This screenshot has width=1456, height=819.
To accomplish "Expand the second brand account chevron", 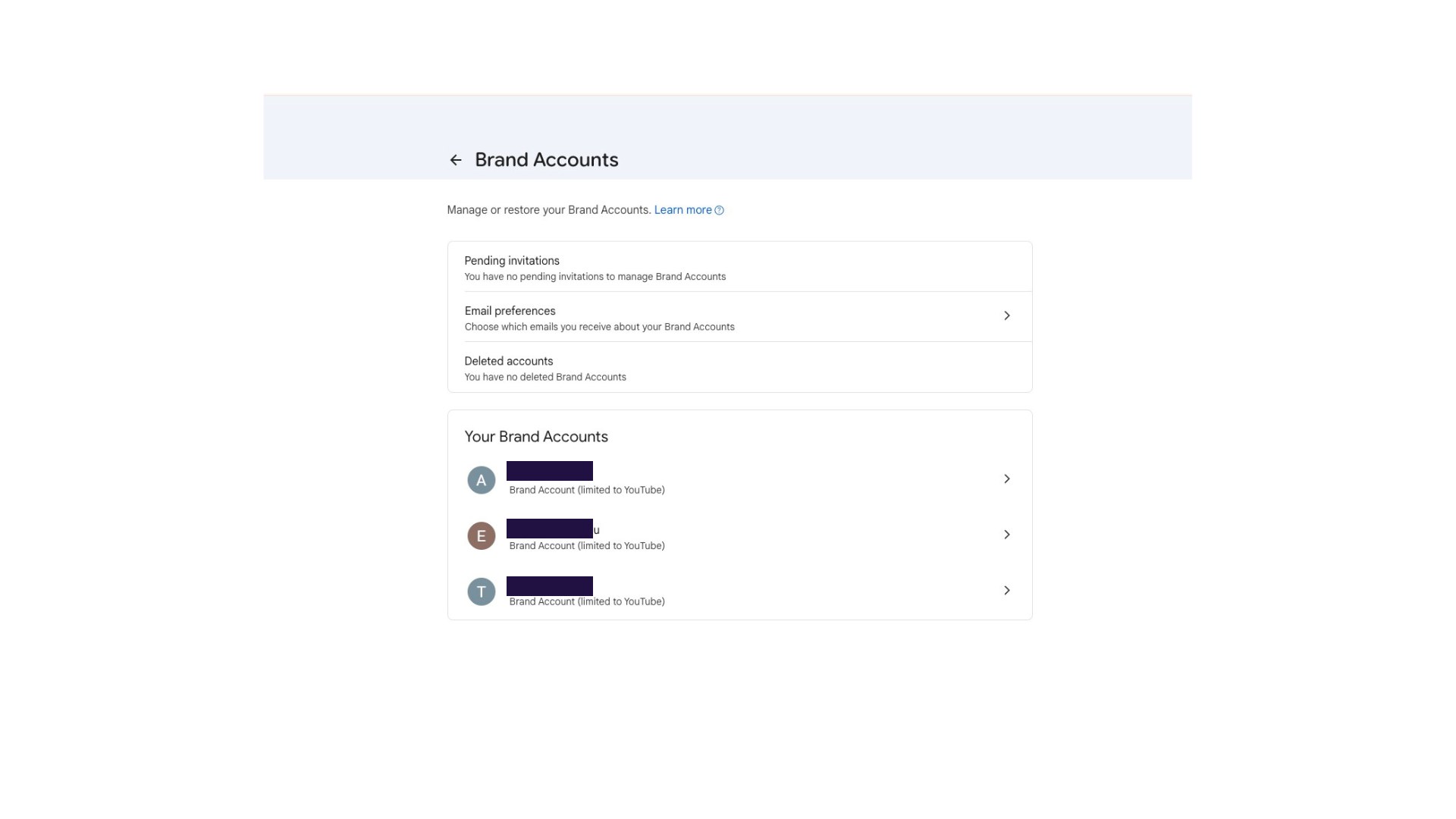I will coord(1007,534).
